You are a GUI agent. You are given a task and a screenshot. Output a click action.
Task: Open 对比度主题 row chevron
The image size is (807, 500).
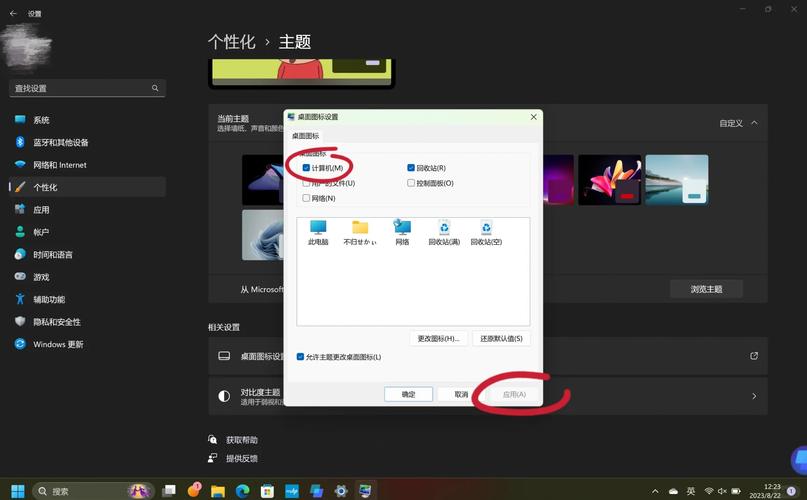(754, 396)
